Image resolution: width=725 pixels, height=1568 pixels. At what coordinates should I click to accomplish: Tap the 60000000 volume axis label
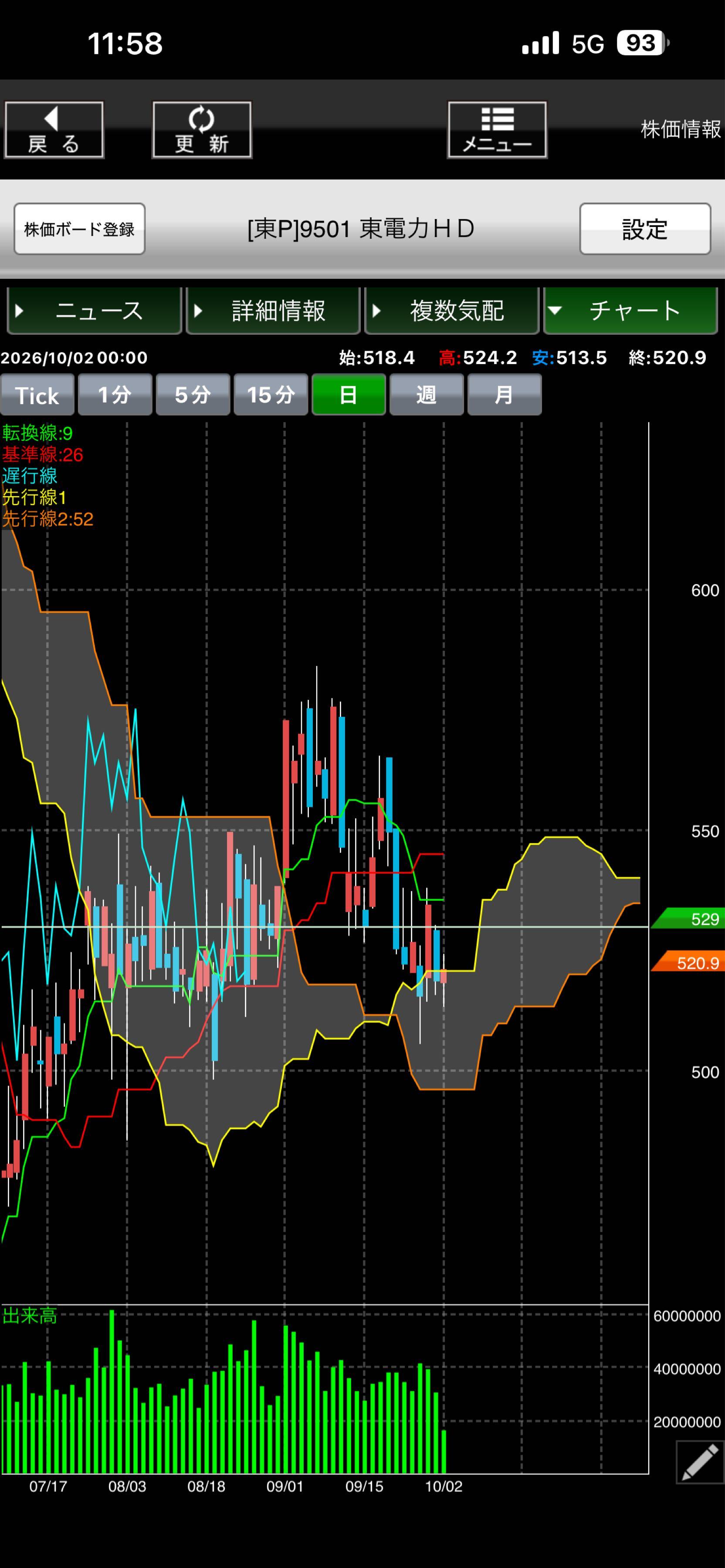687,1316
